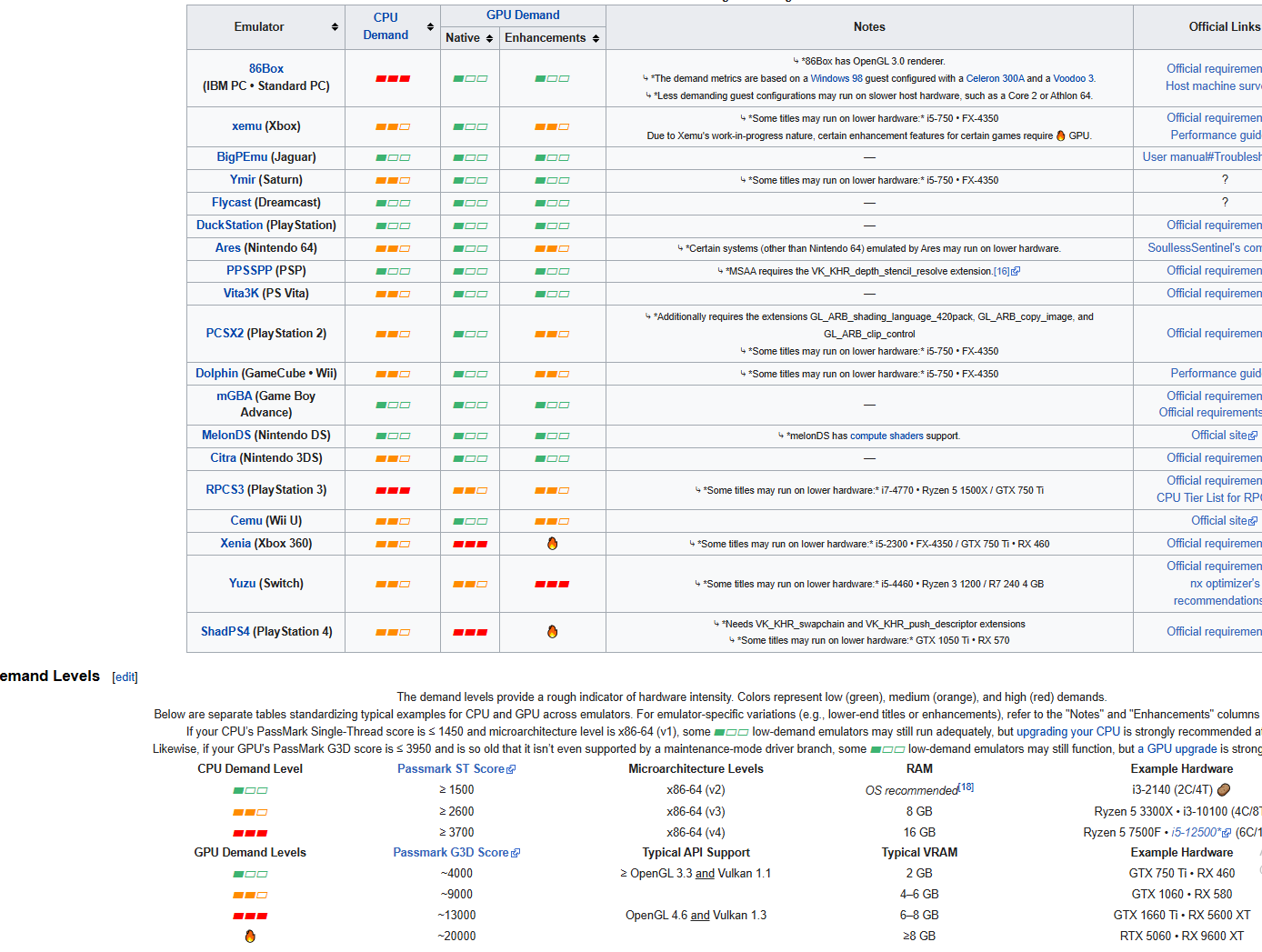This screenshot has width=1262, height=952.
Task: Click the 'GTX 1060 • RX 580' hardware cell
Action: [x=1182, y=895]
